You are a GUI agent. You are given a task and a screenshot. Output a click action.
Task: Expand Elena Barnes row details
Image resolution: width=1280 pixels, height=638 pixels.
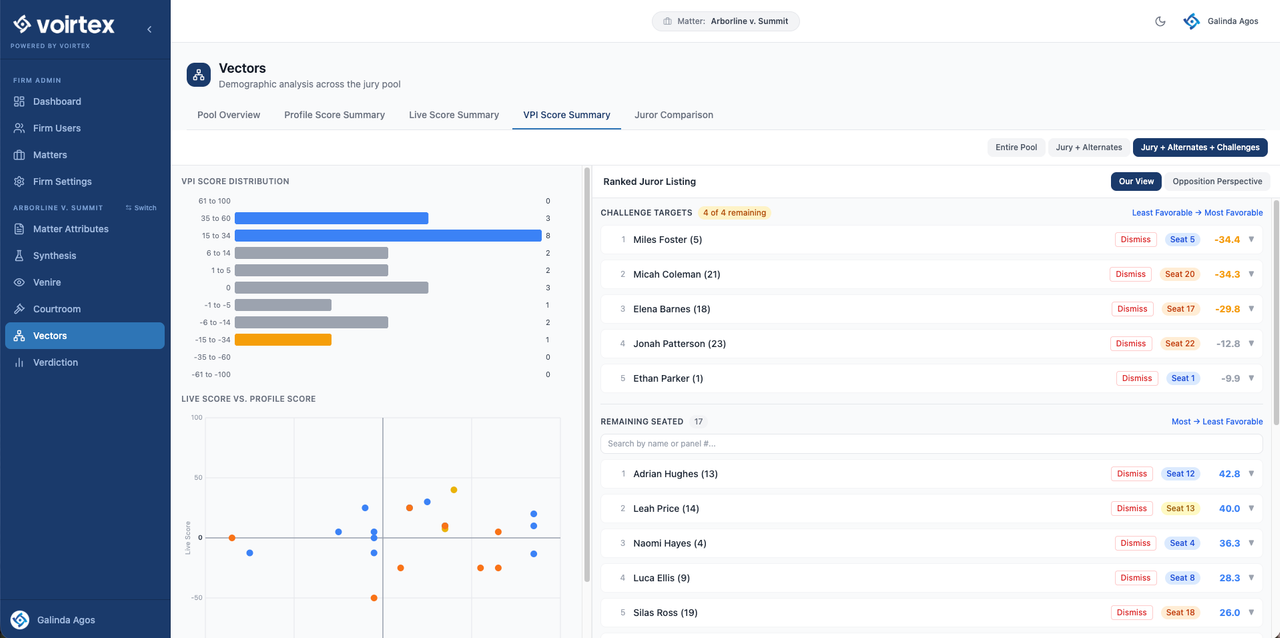tap(1251, 309)
